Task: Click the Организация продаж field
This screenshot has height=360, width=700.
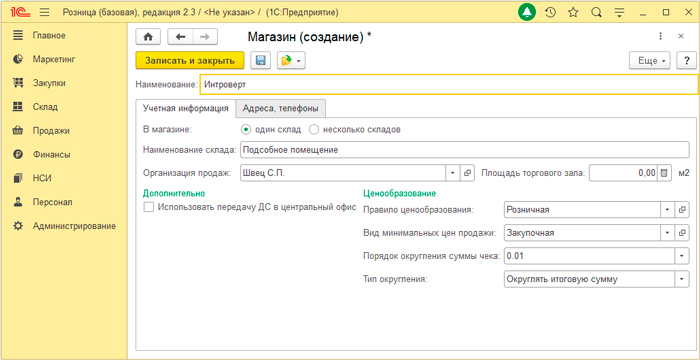Action: (343, 173)
